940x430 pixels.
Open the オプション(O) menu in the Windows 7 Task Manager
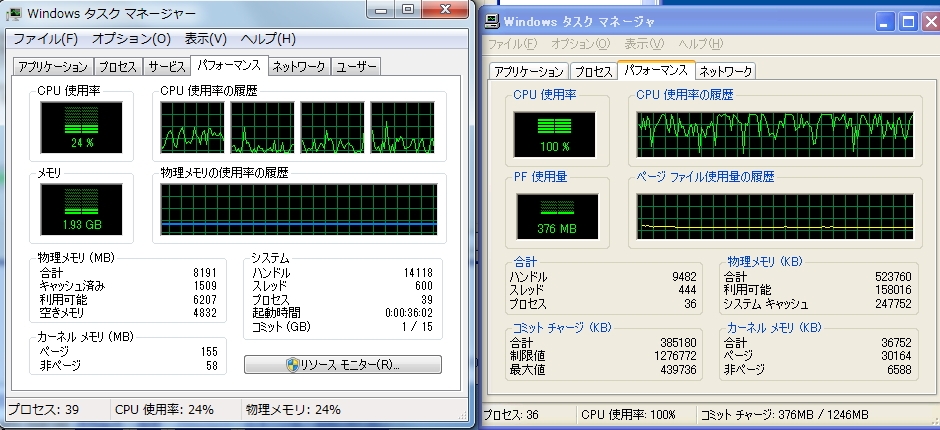pos(131,39)
